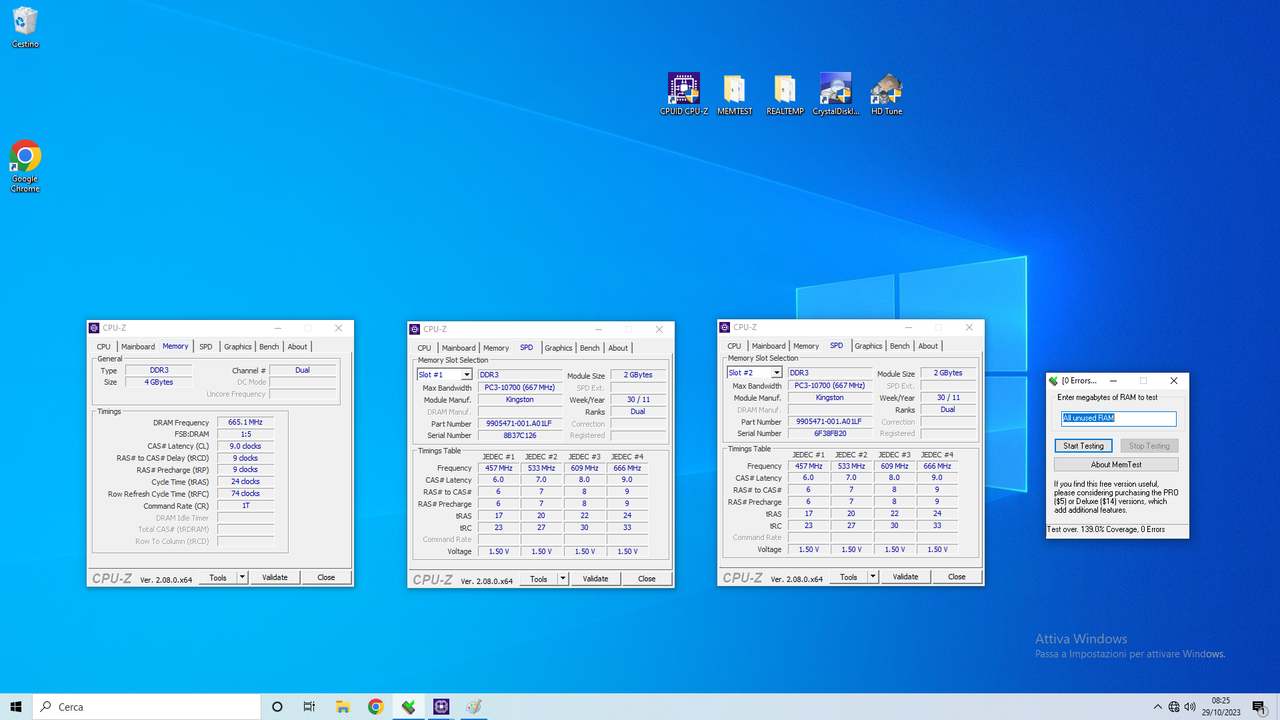The image size is (1280, 720).
Task: Switch to the CPU tab in the Memory window
Action: [x=104, y=347]
